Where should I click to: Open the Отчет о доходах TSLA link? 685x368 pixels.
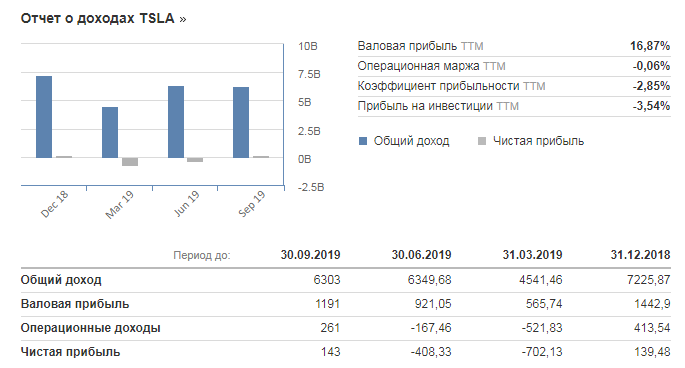click(x=97, y=19)
